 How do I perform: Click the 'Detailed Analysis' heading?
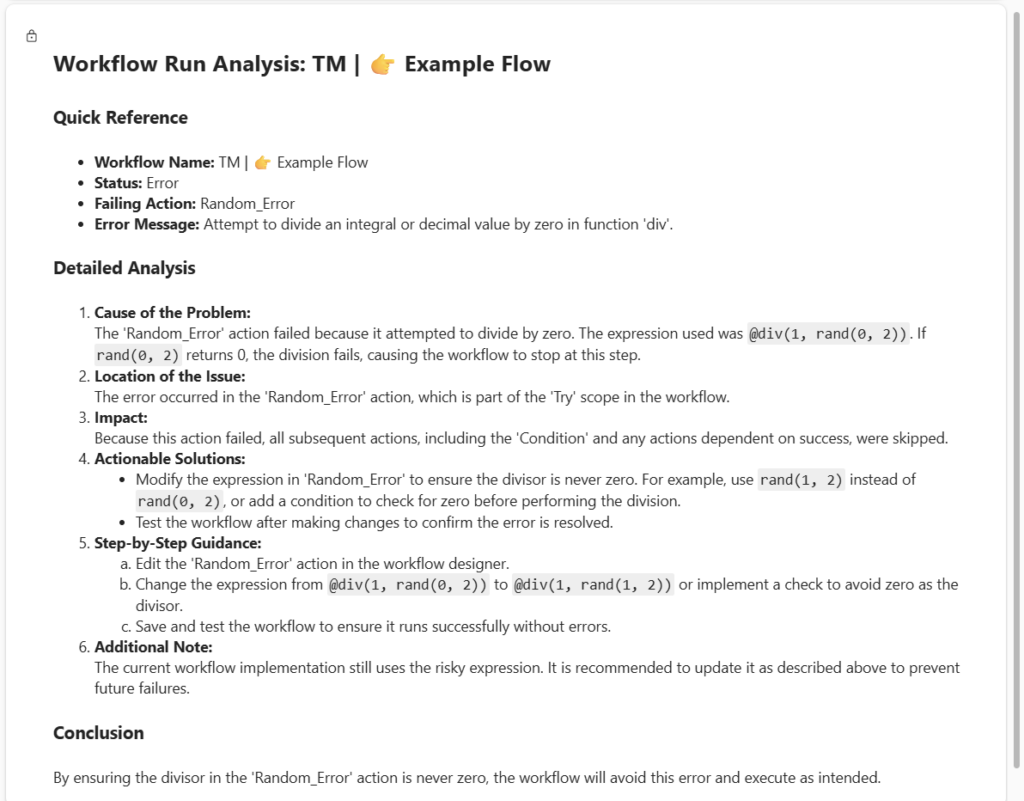[124, 268]
